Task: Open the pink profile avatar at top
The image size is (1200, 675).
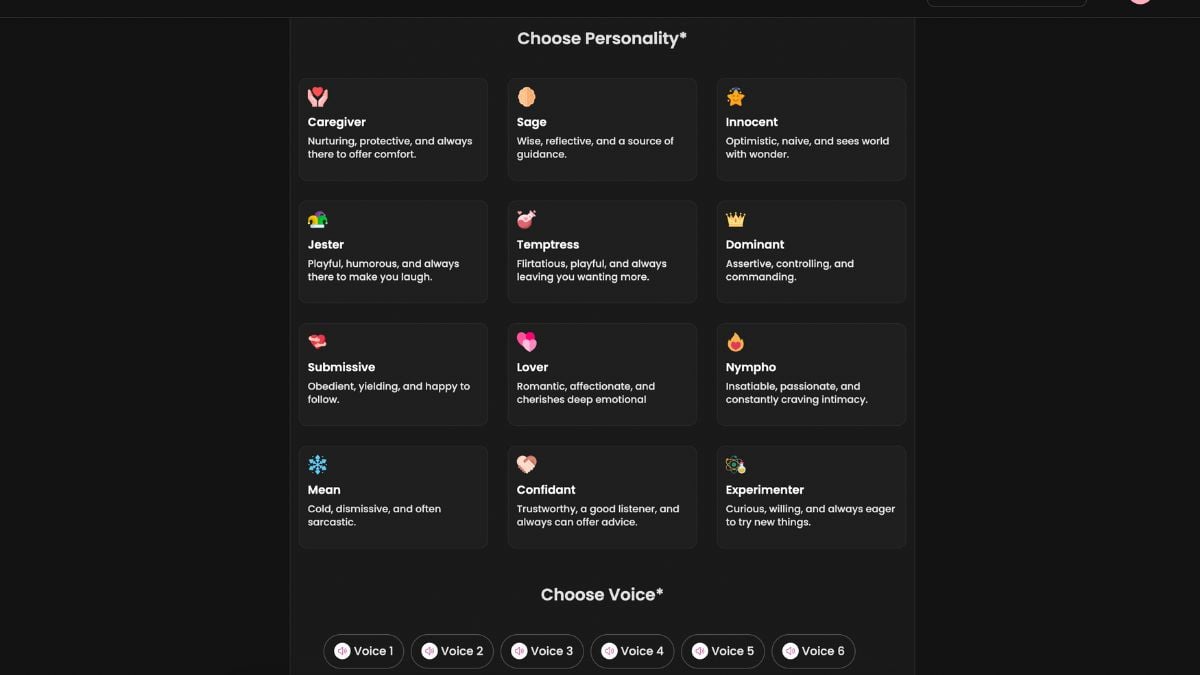Action: point(1140,2)
